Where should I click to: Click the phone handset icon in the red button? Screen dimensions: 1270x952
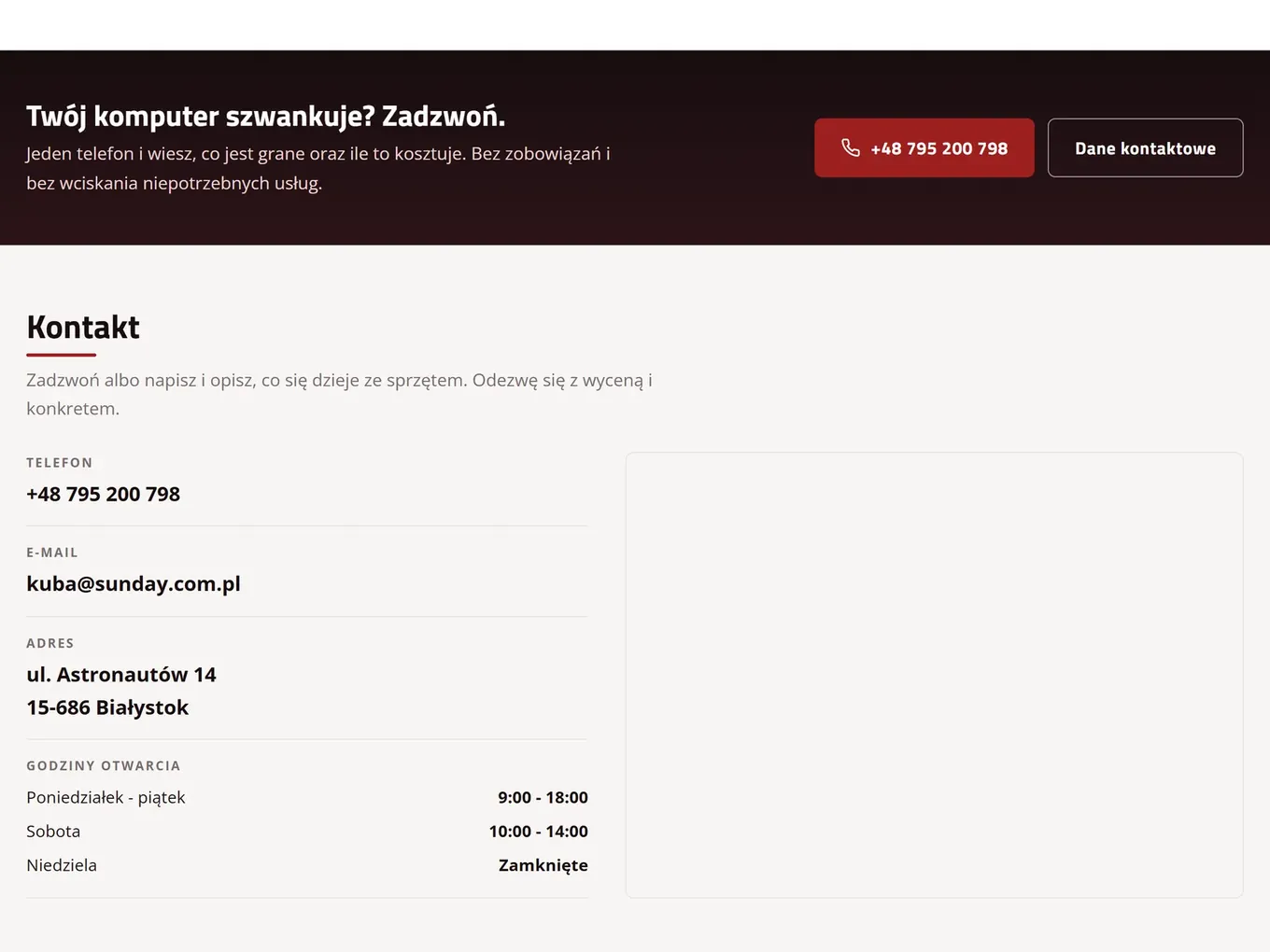(851, 147)
